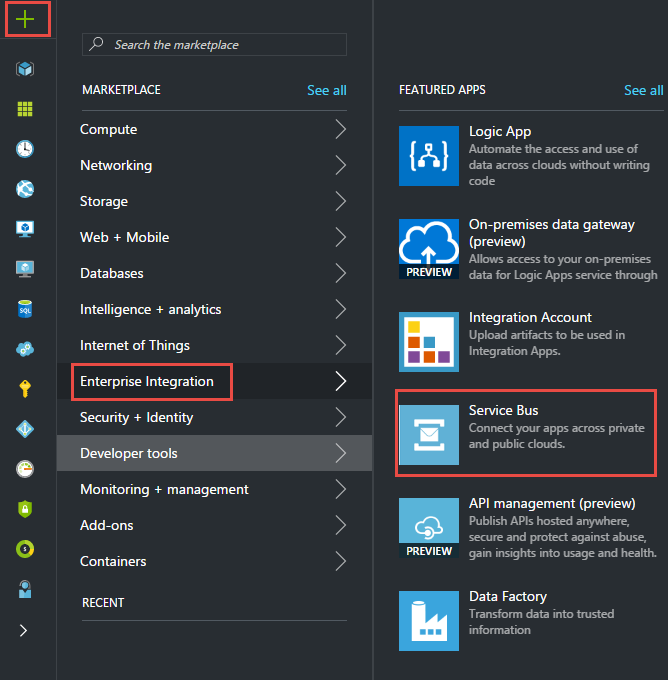This screenshot has height=680, width=668.
Task: Open Data Factory title
Action: tap(508, 596)
